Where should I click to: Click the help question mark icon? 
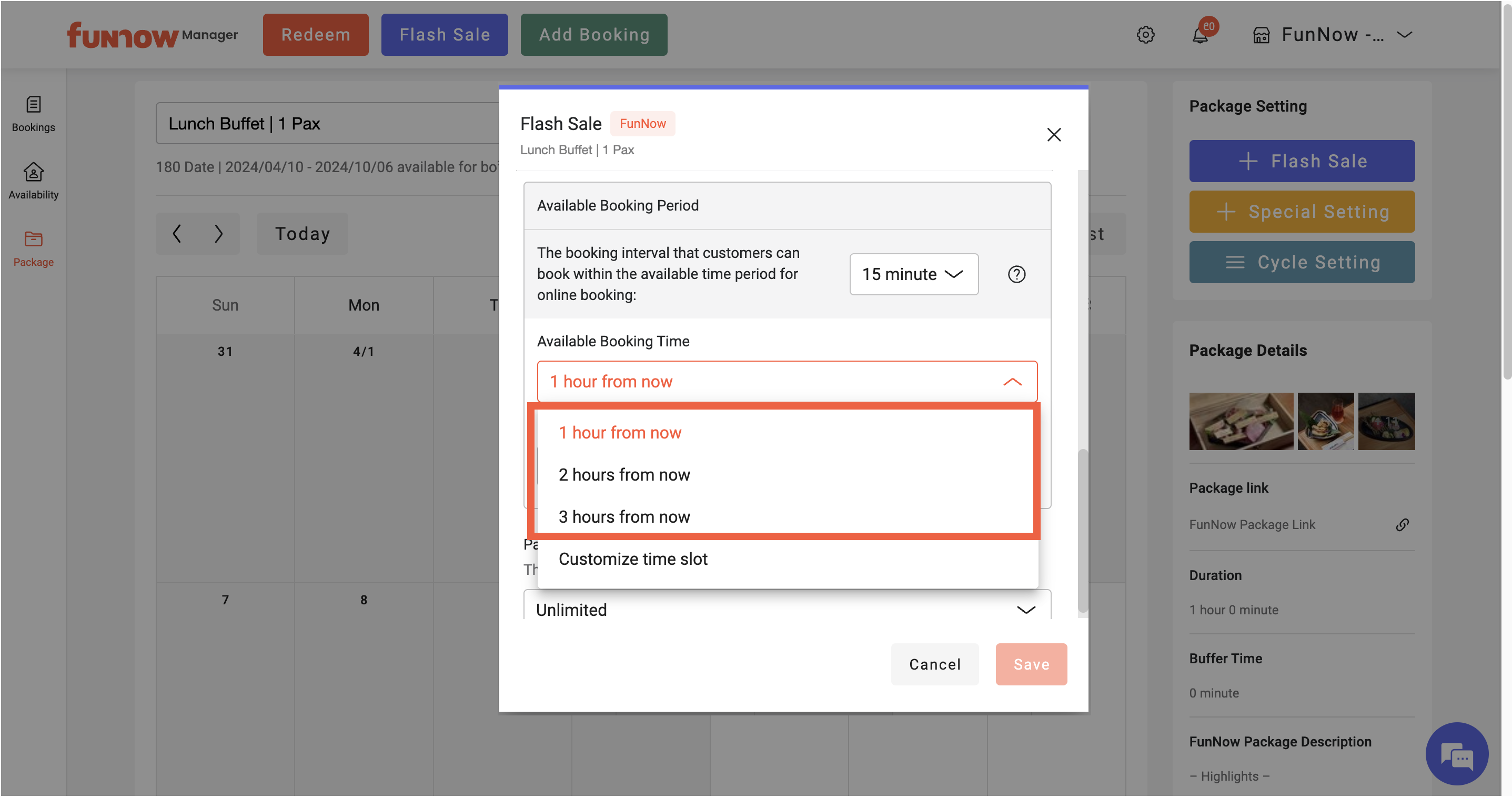pos(1016,274)
